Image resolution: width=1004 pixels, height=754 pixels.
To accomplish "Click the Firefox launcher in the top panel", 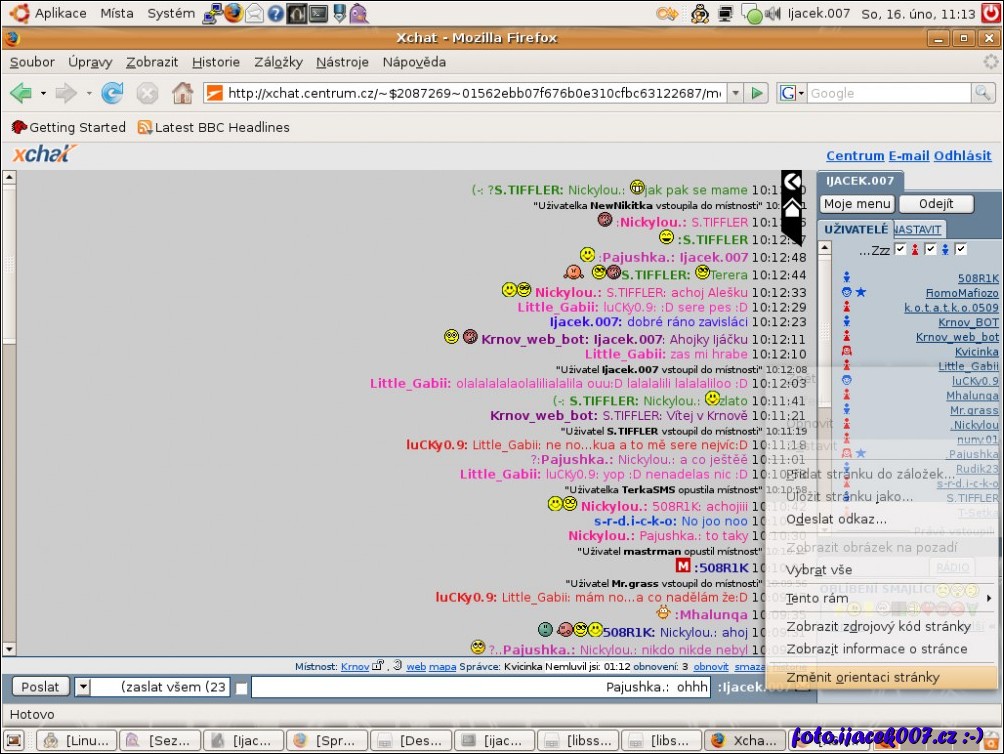I will 233,13.
